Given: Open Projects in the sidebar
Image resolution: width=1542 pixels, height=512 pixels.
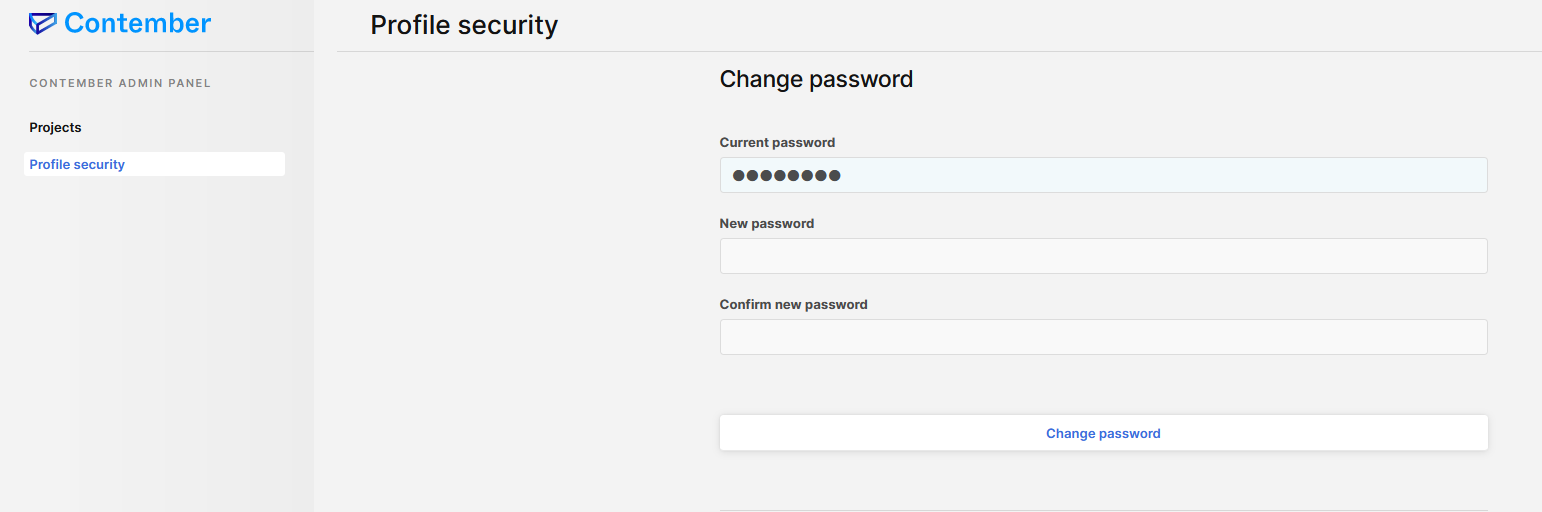Looking at the screenshot, I should (x=56, y=128).
